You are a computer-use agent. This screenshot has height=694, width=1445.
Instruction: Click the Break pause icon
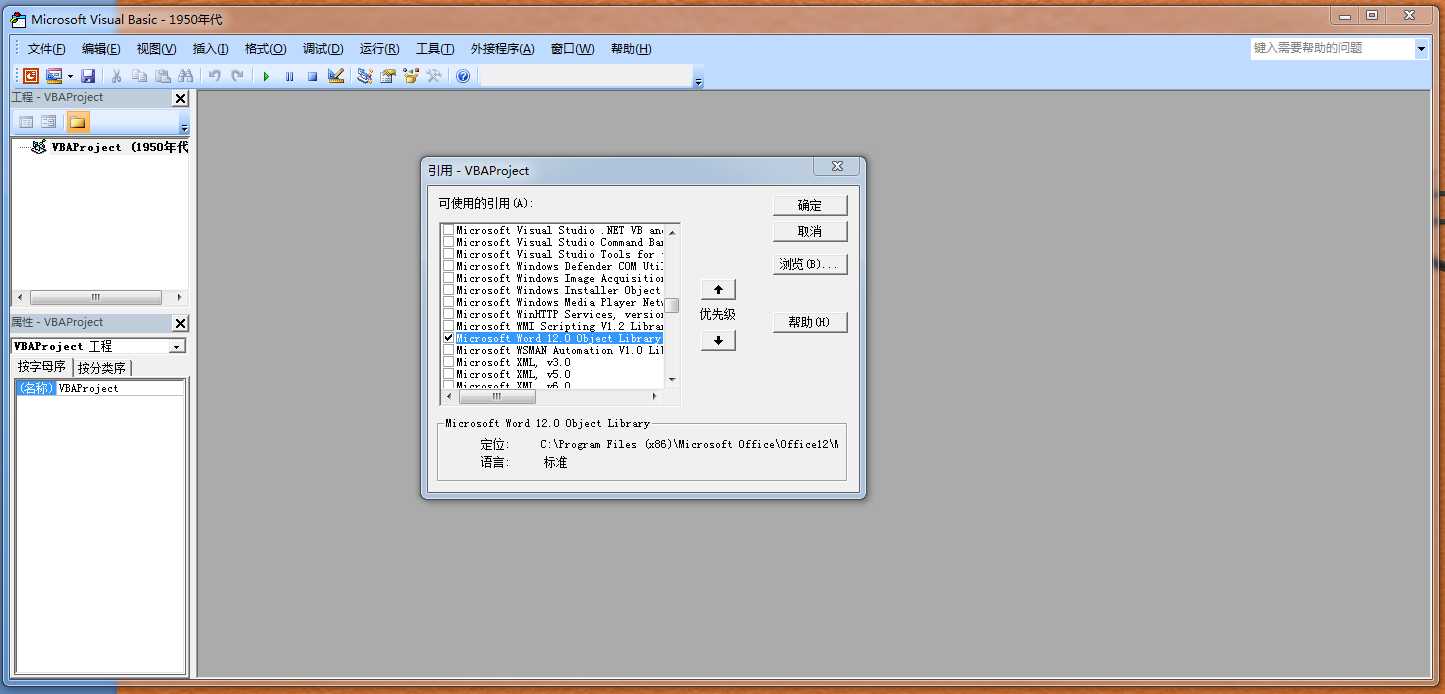coord(289,76)
